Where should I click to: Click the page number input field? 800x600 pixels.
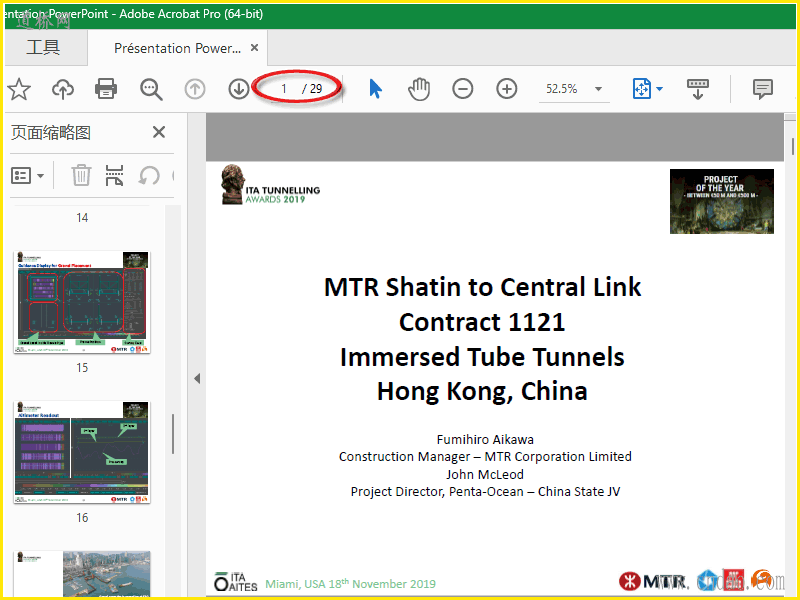pos(284,89)
